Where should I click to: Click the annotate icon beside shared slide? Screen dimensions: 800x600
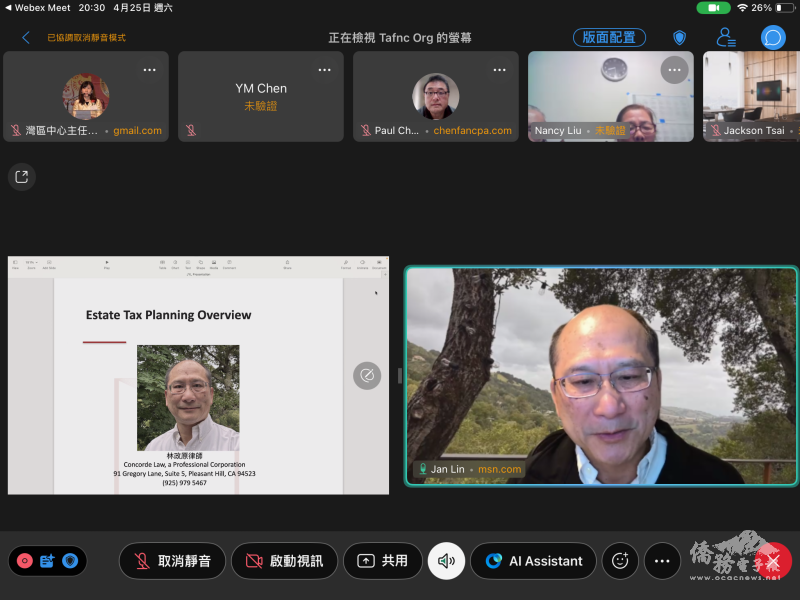(367, 376)
